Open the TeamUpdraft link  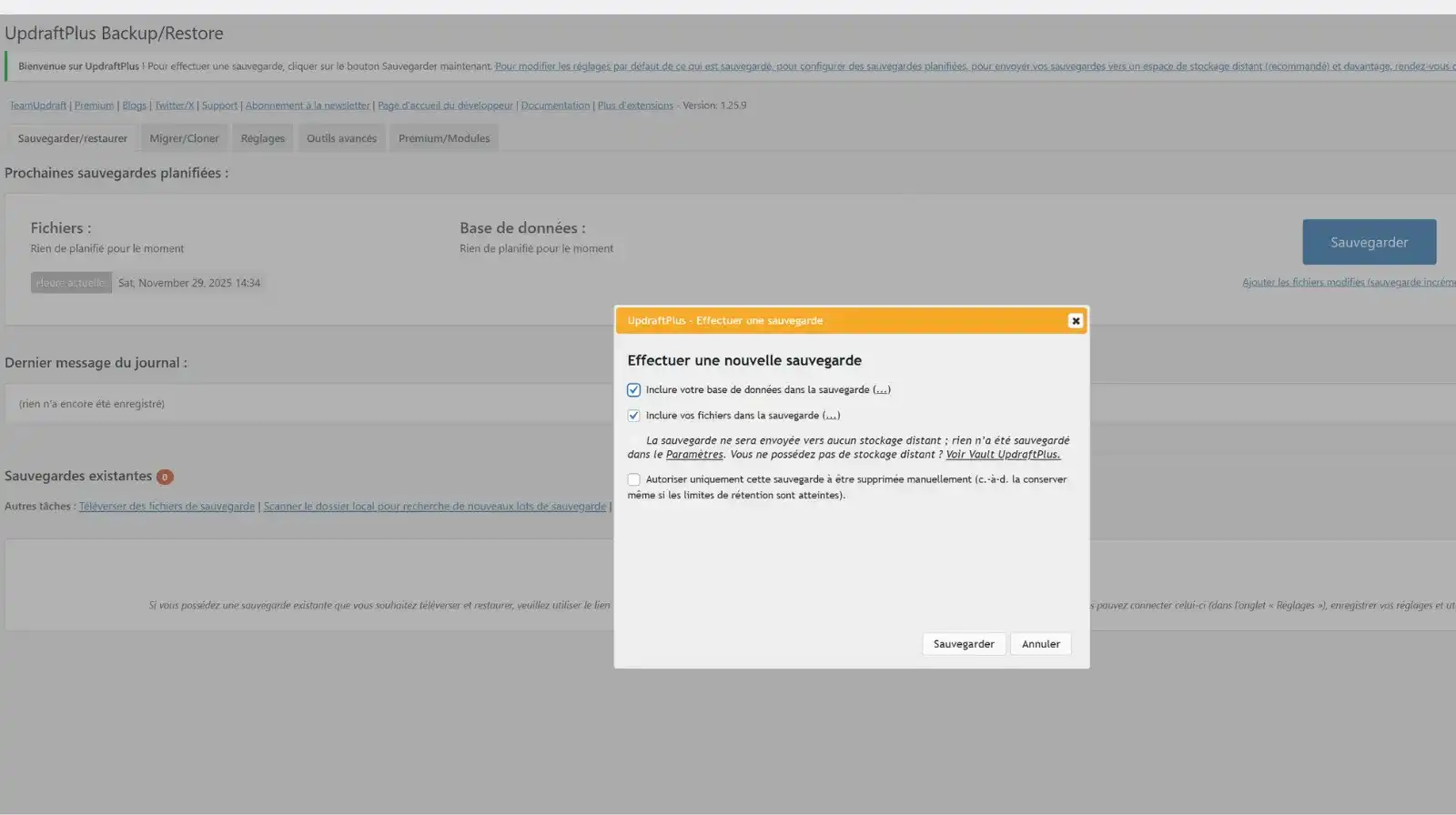pyautogui.click(x=37, y=106)
